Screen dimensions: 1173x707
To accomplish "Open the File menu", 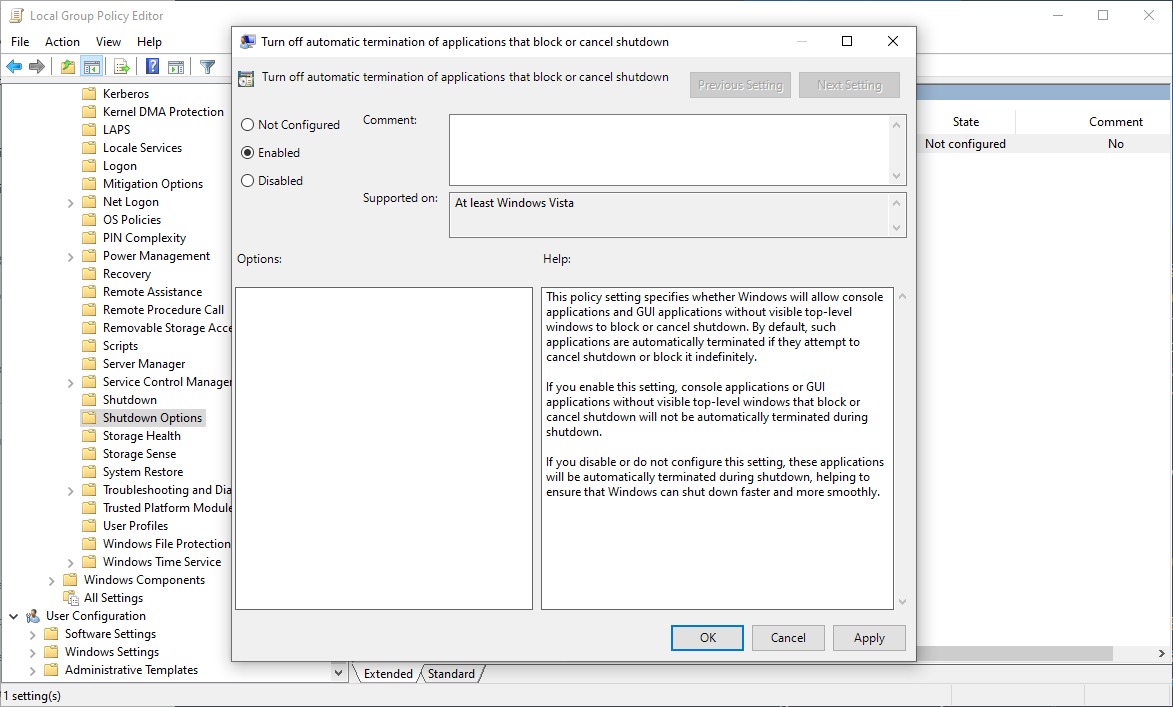I will coord(20,42).
